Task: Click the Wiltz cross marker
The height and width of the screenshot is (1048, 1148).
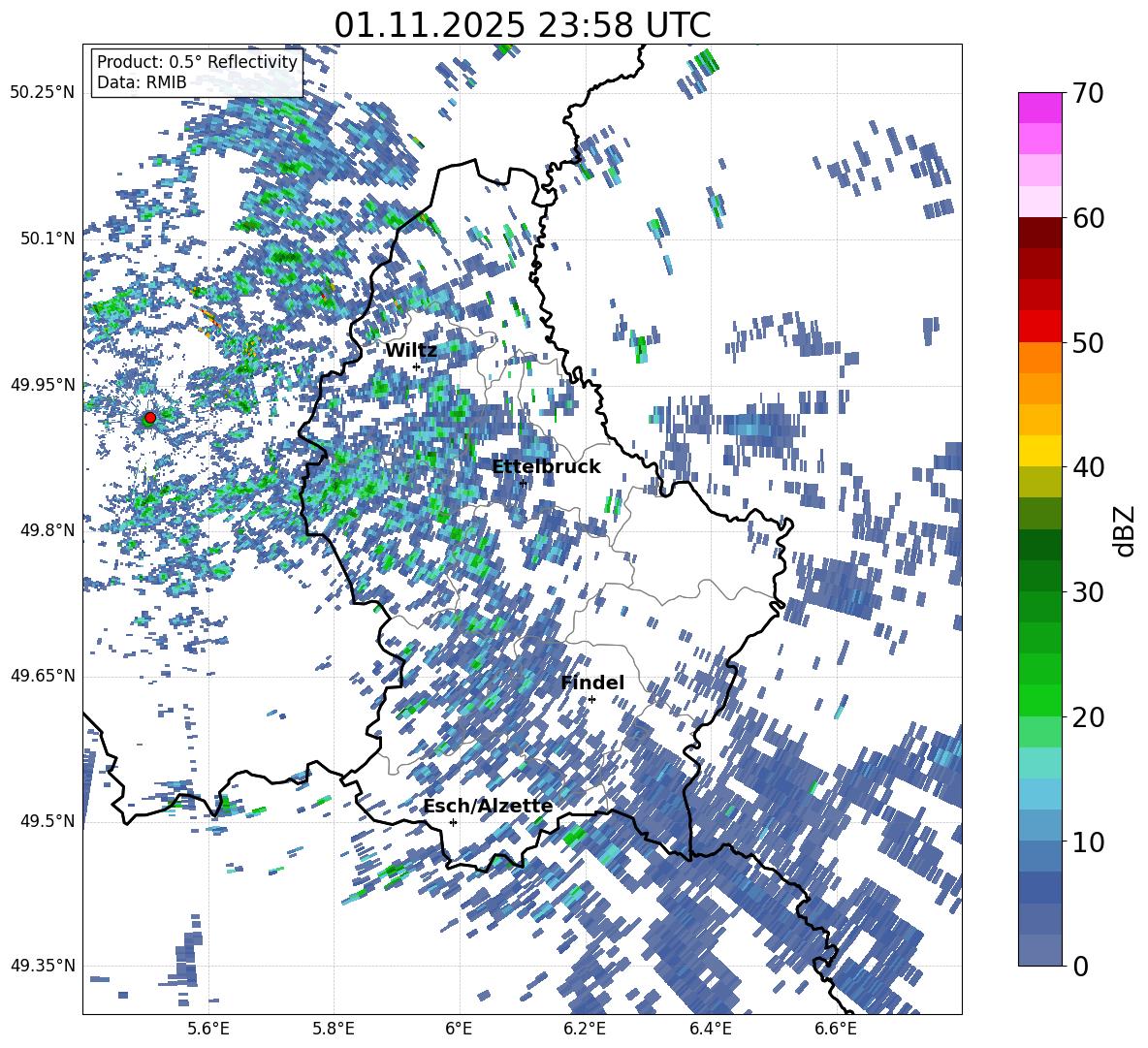Action: [x=417, y=366]
